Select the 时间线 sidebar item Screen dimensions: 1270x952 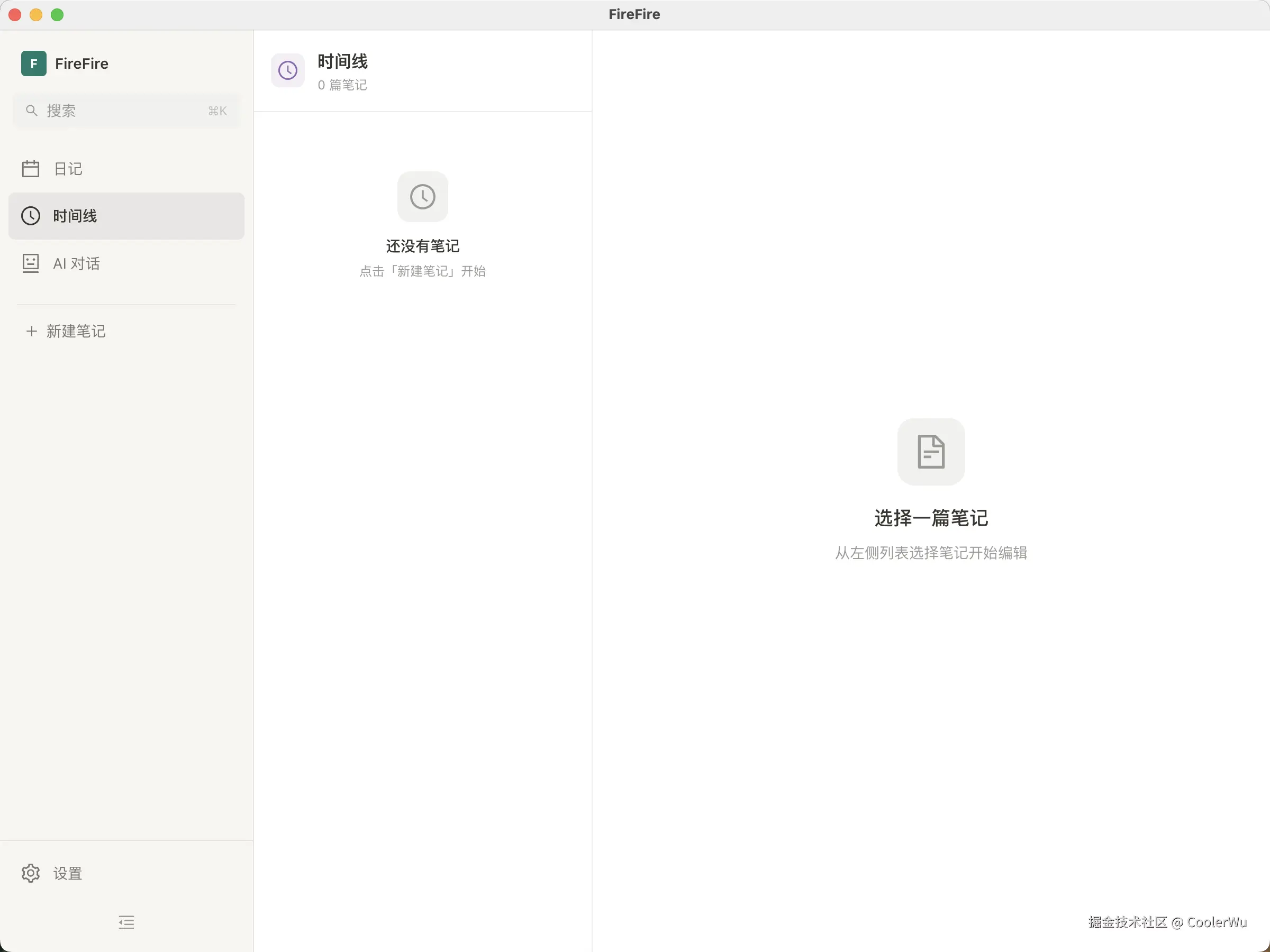126,216
